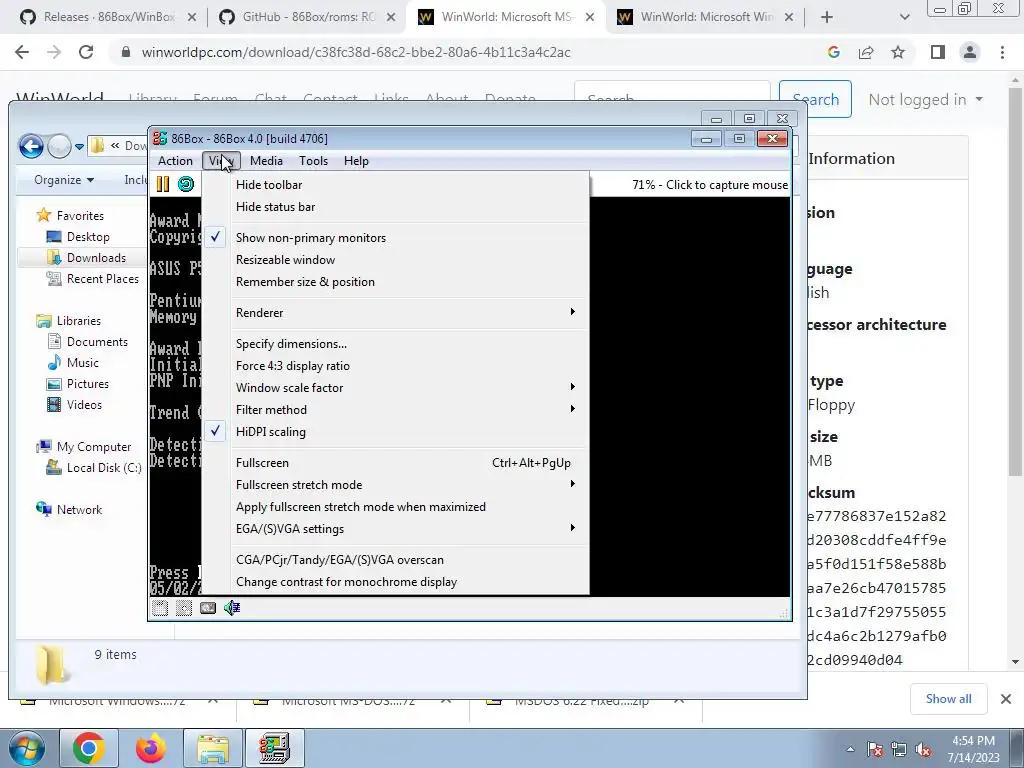The height and width of the screenshot is (768, 1024).
Task: Pause emulation with the toolbar pause icon
Action: [163, 185]
